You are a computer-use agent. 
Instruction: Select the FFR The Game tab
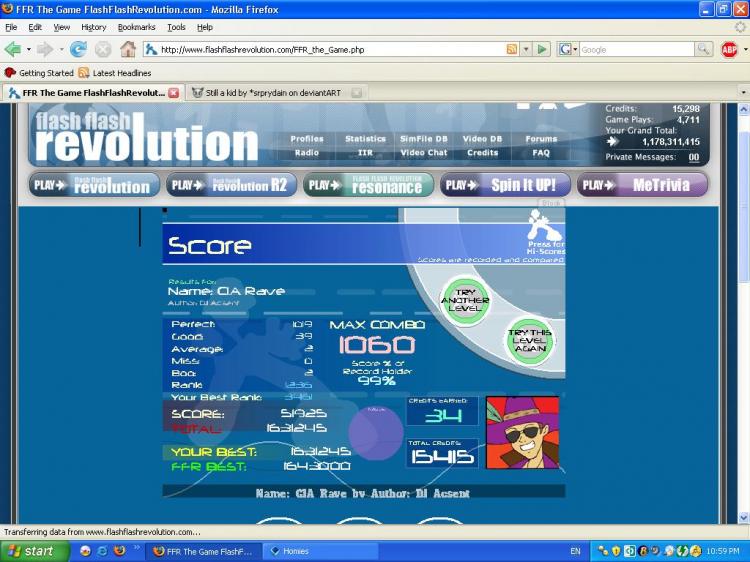93,93
